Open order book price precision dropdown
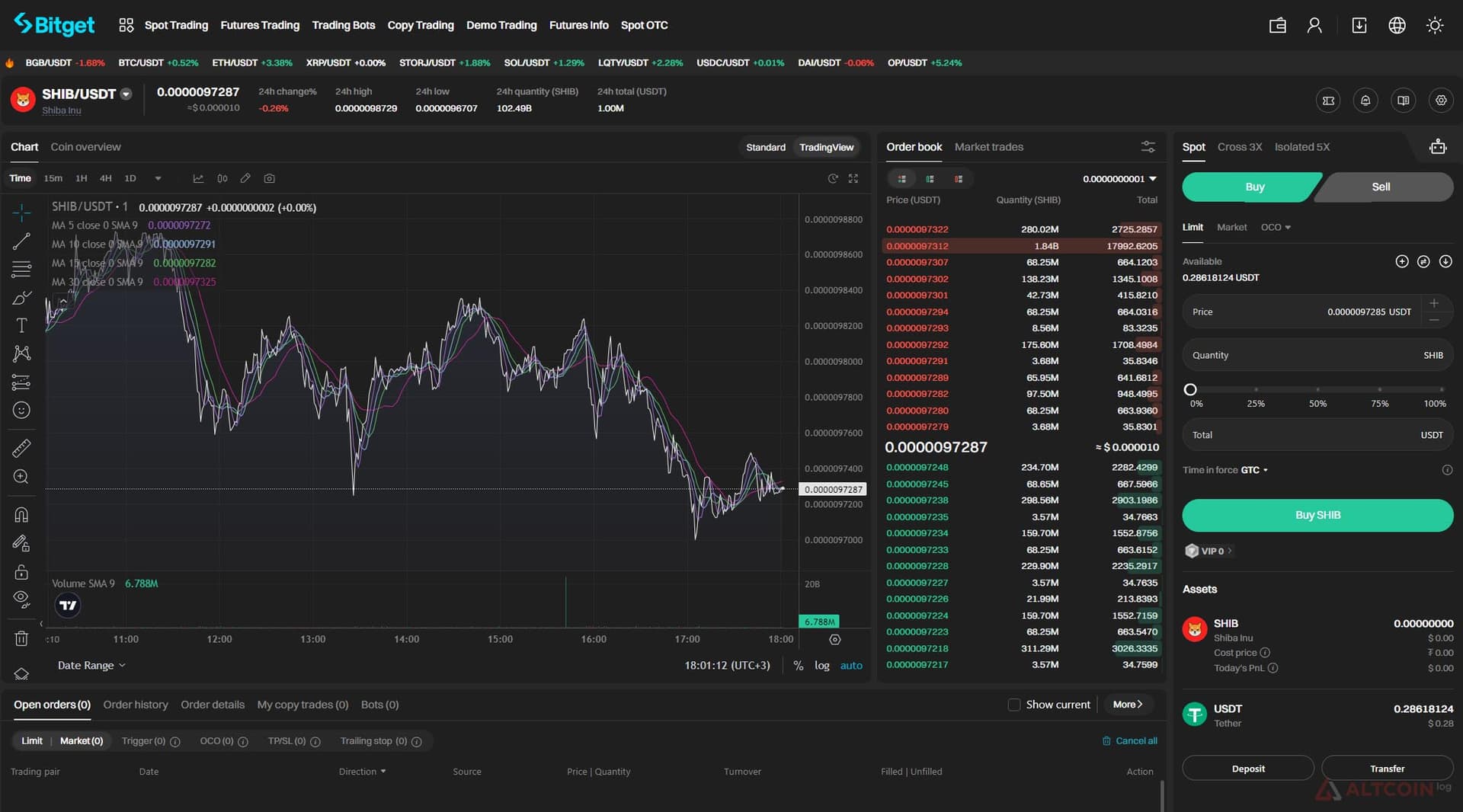The width and height of the screenshot is (1463, 812). tap(1119, 179)
